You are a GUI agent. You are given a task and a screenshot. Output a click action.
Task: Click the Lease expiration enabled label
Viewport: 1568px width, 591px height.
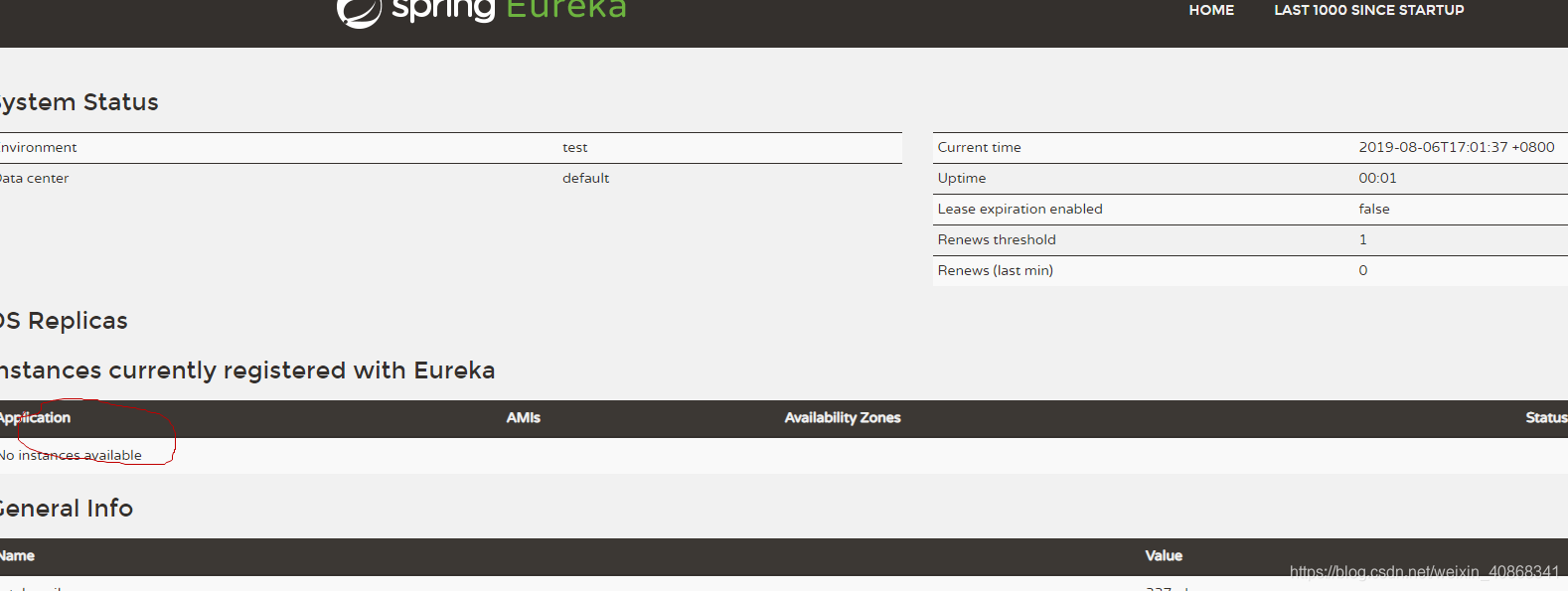point(1019,209)
